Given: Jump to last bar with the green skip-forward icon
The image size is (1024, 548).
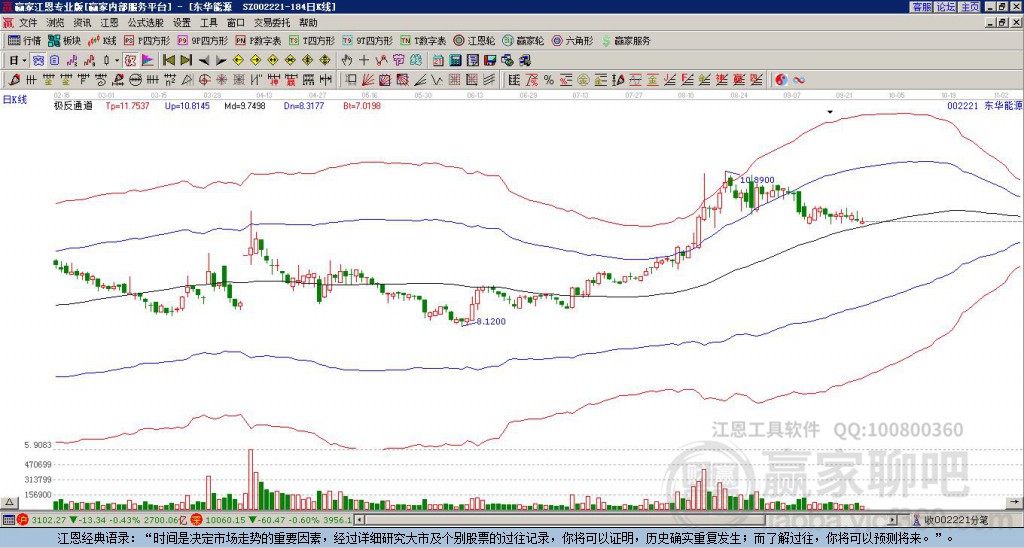Looking at the screenshot, I should (x=186, y=60).
